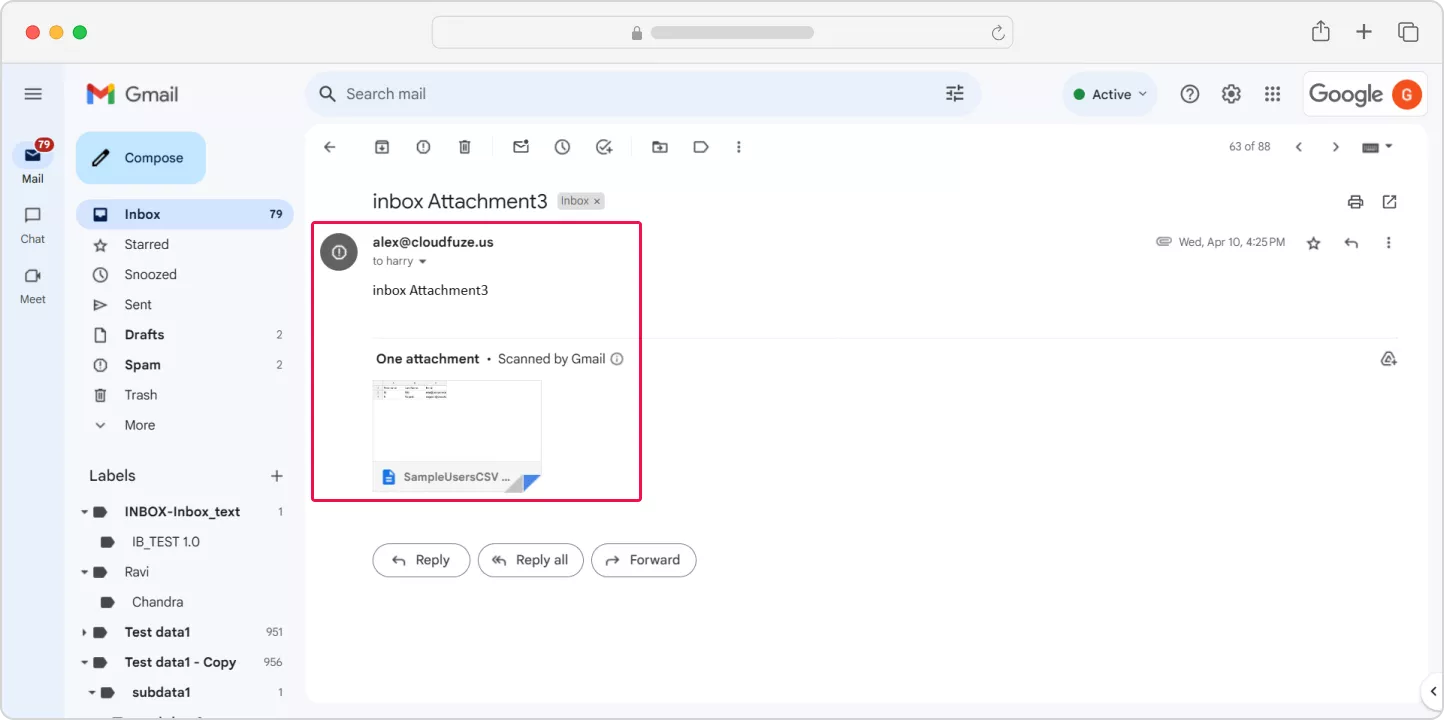The width and height of the screenshot is (1444, 720).
Task: Click the browser Share icon
Action: 1321,31
